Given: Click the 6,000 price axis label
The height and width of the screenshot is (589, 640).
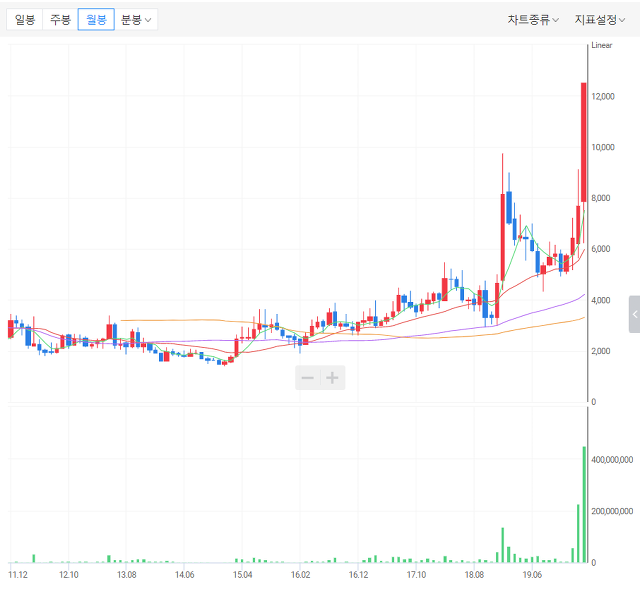Looking at the screenshot, I should click(601, 249).
